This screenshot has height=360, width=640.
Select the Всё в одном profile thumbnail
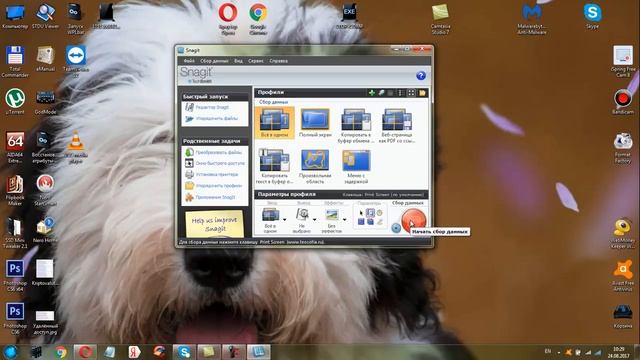pos(275,123)
